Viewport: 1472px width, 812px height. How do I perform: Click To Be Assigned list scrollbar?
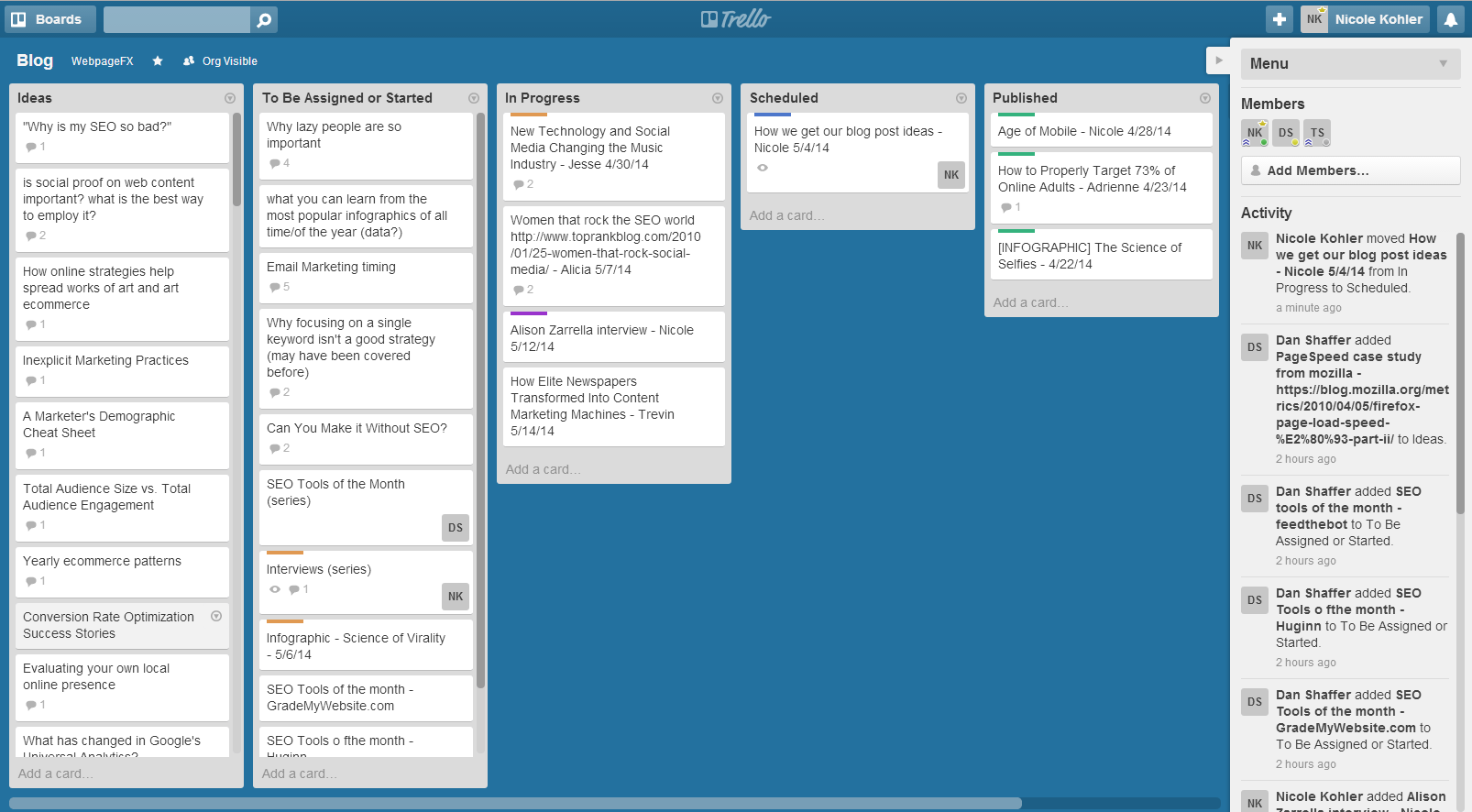click(480, 400)
